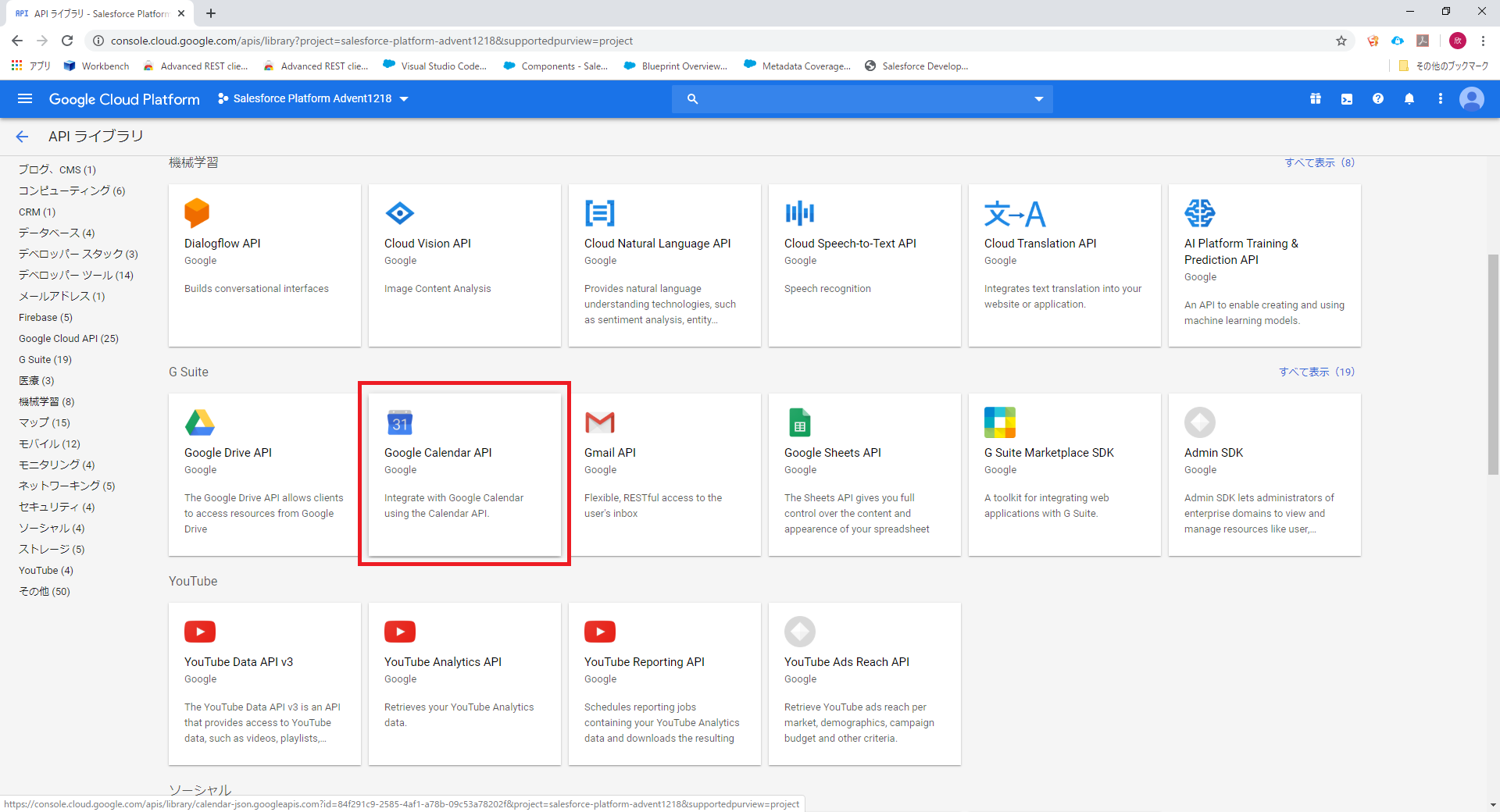The image size is (1500, 812).
Task: Click the Admin SDK icon
Action: [x=1200, y=422]
